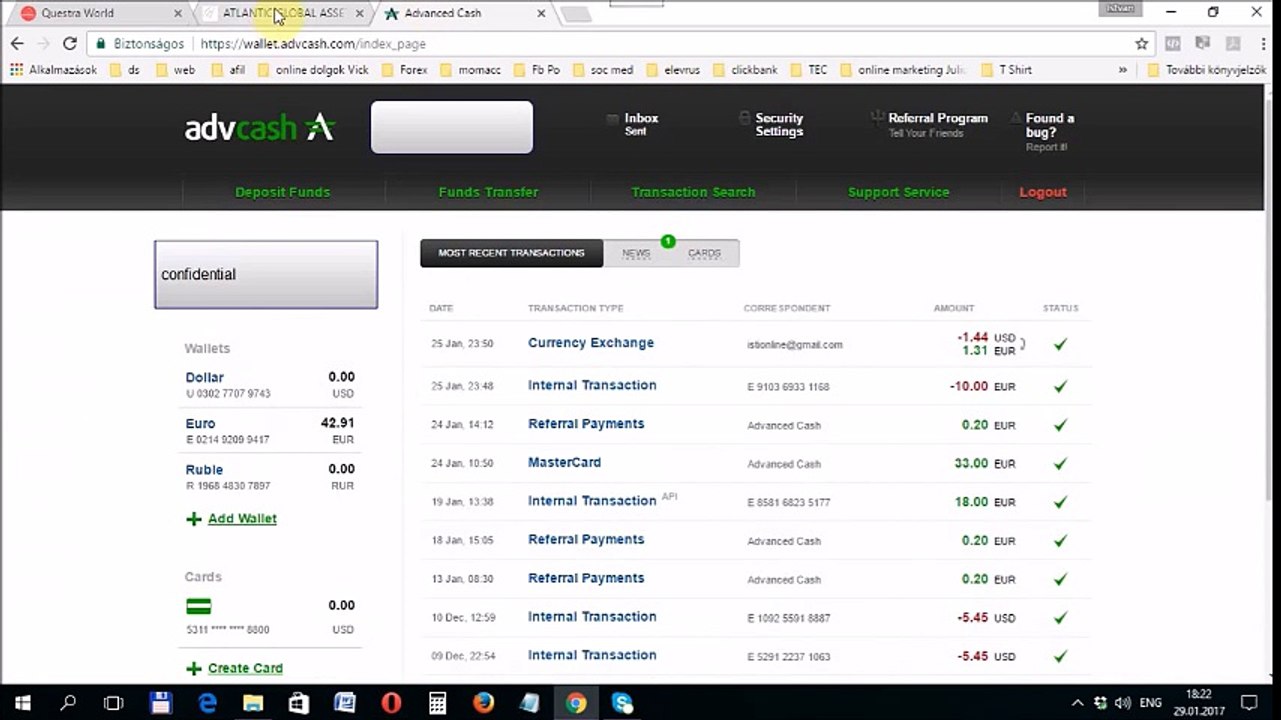Click the green plus next to Create Card
This screenshot has width=1281, height=720.
[194, 669]
